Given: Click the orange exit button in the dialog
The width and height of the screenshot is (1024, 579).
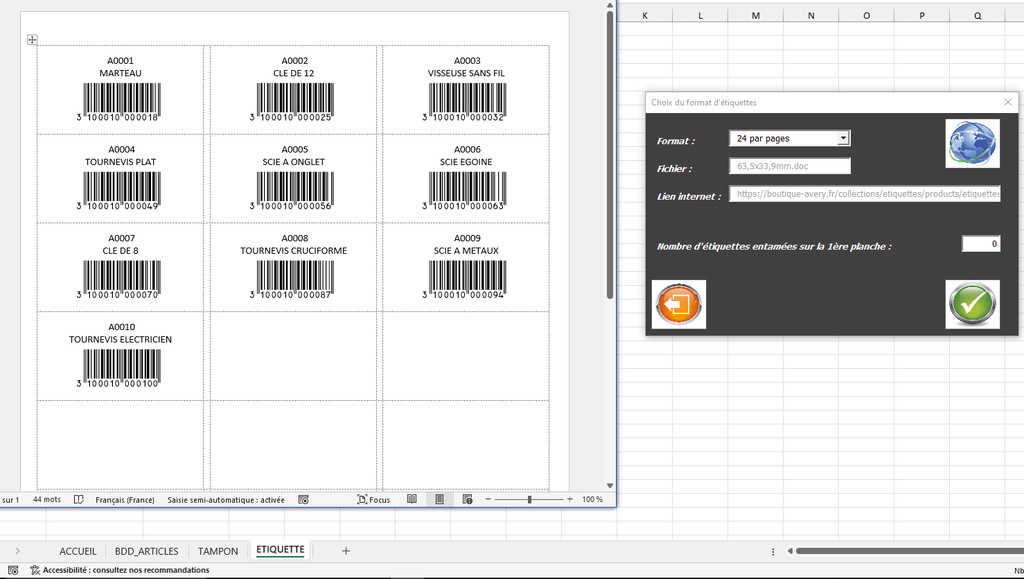Looking at the screenshot, I should pyautogui.click(x=679, y=304).
